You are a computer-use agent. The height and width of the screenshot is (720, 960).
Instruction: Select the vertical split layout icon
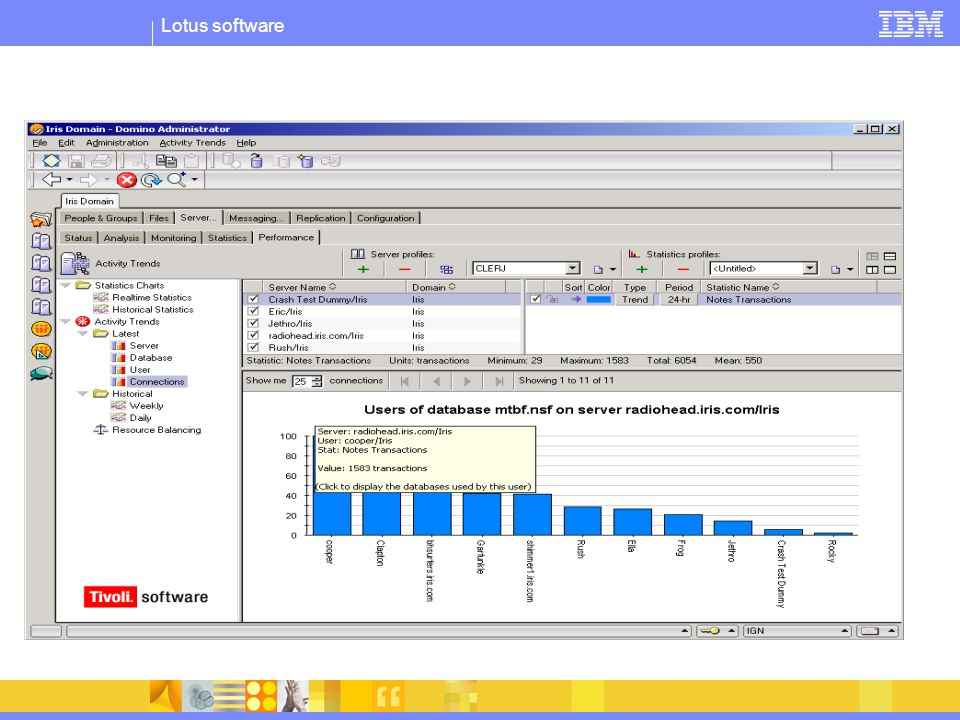872,270
